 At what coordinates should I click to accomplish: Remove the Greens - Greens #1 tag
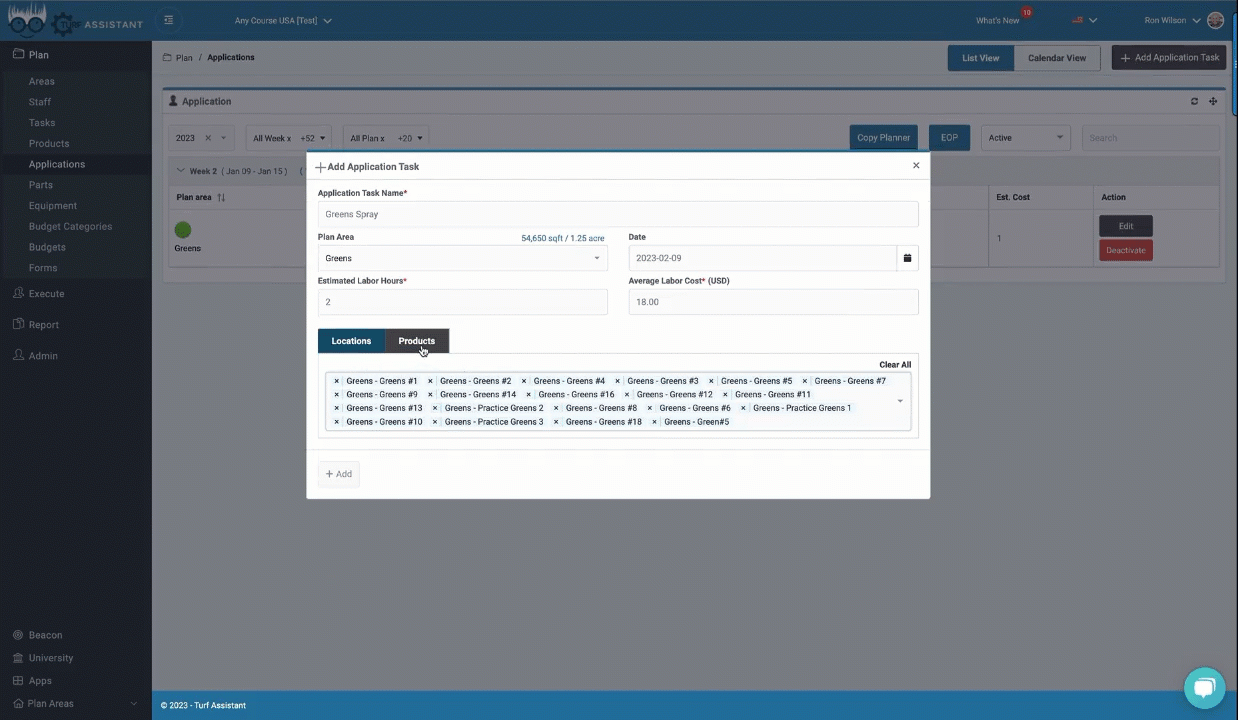(336, 381)
